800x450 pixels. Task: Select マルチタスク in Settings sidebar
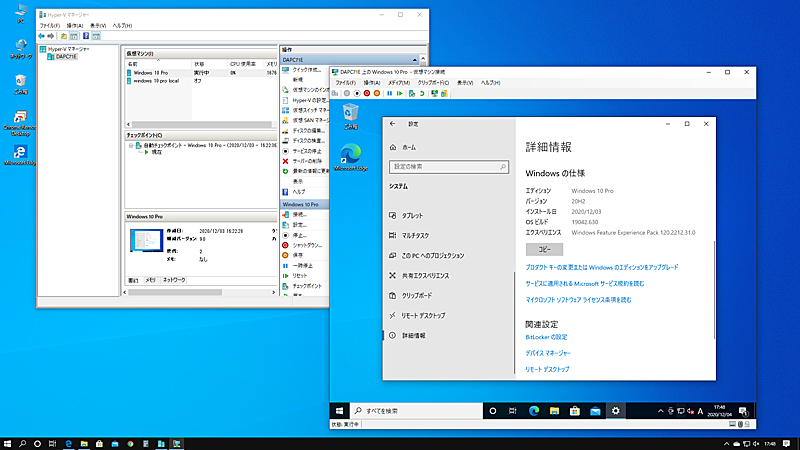tap(449, 236)
